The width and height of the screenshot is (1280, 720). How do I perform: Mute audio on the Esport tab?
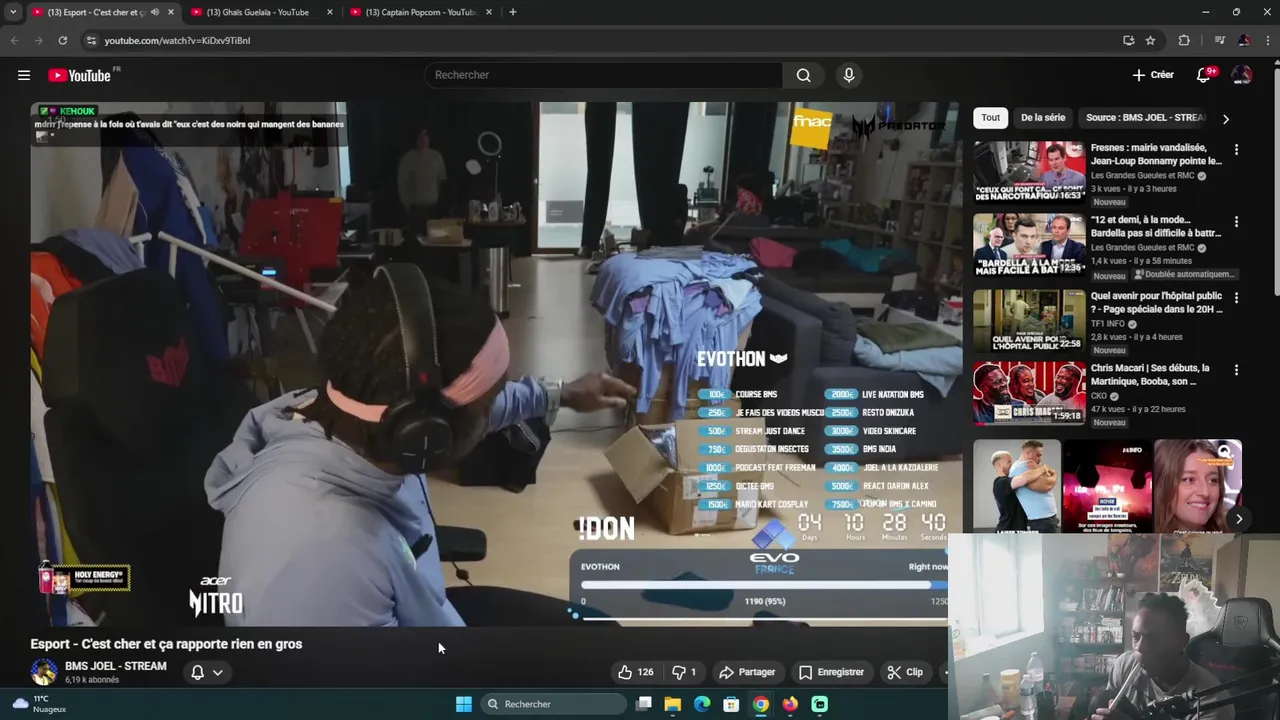click(154, 12)
